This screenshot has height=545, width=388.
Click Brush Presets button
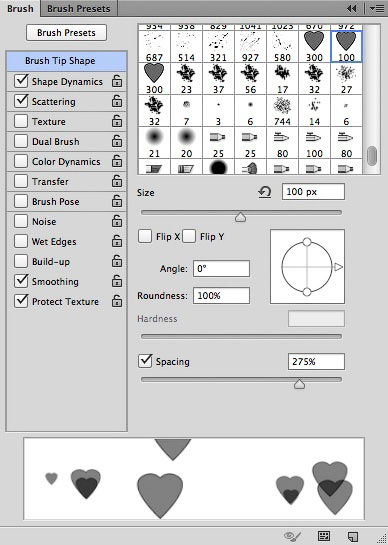click(66, 33)
